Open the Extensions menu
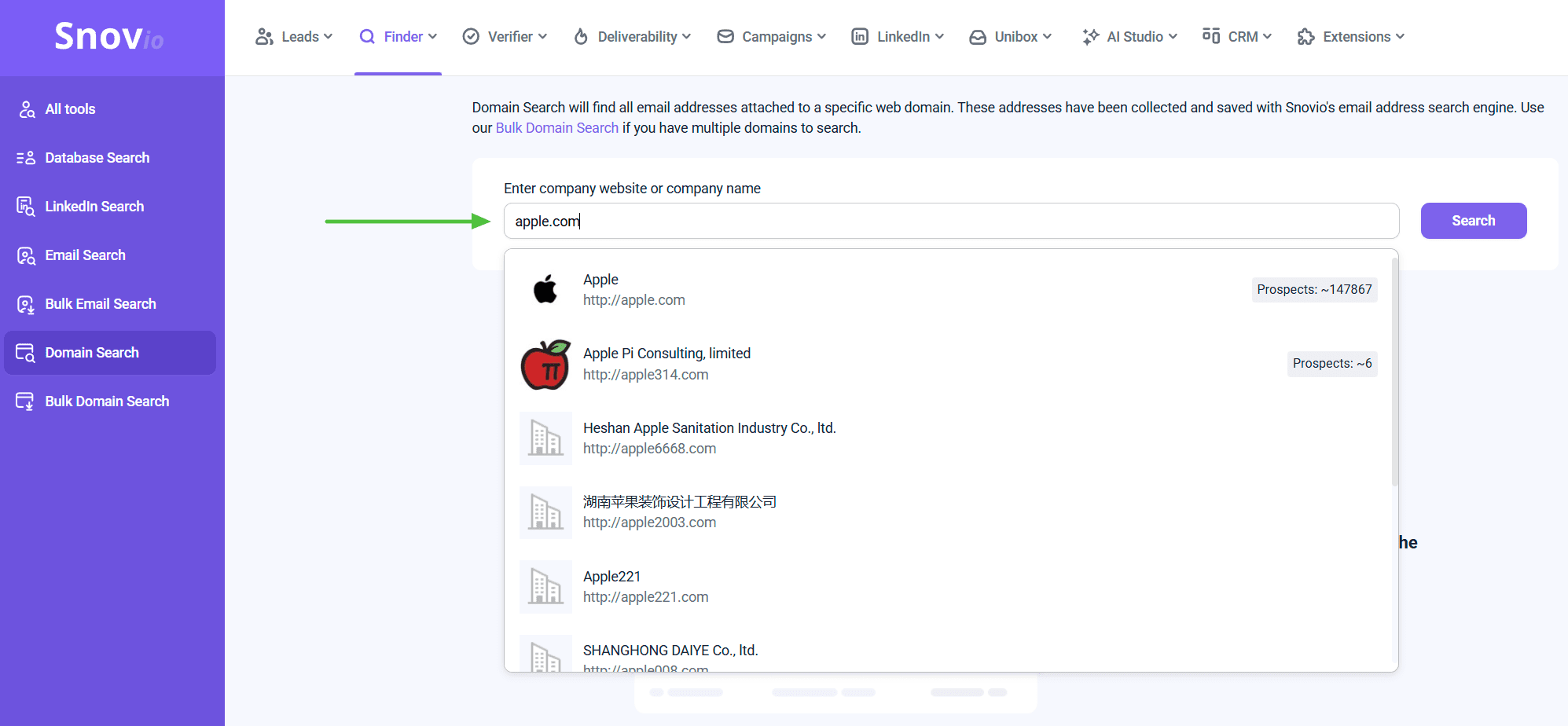1568x726 pixels. [x=1351, y=37]
